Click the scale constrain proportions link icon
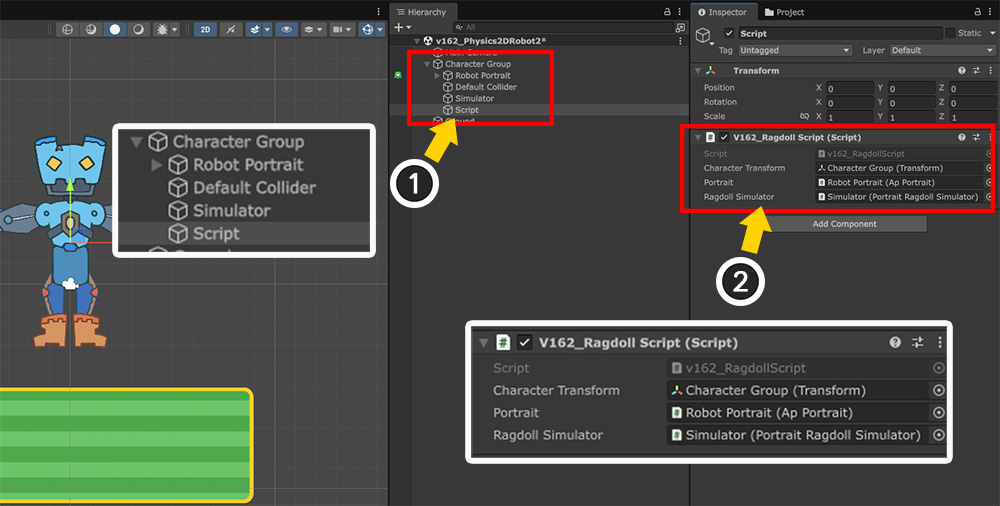This screenshot has width=1000, height=506. pyautogui.click(x=806, y=116)
